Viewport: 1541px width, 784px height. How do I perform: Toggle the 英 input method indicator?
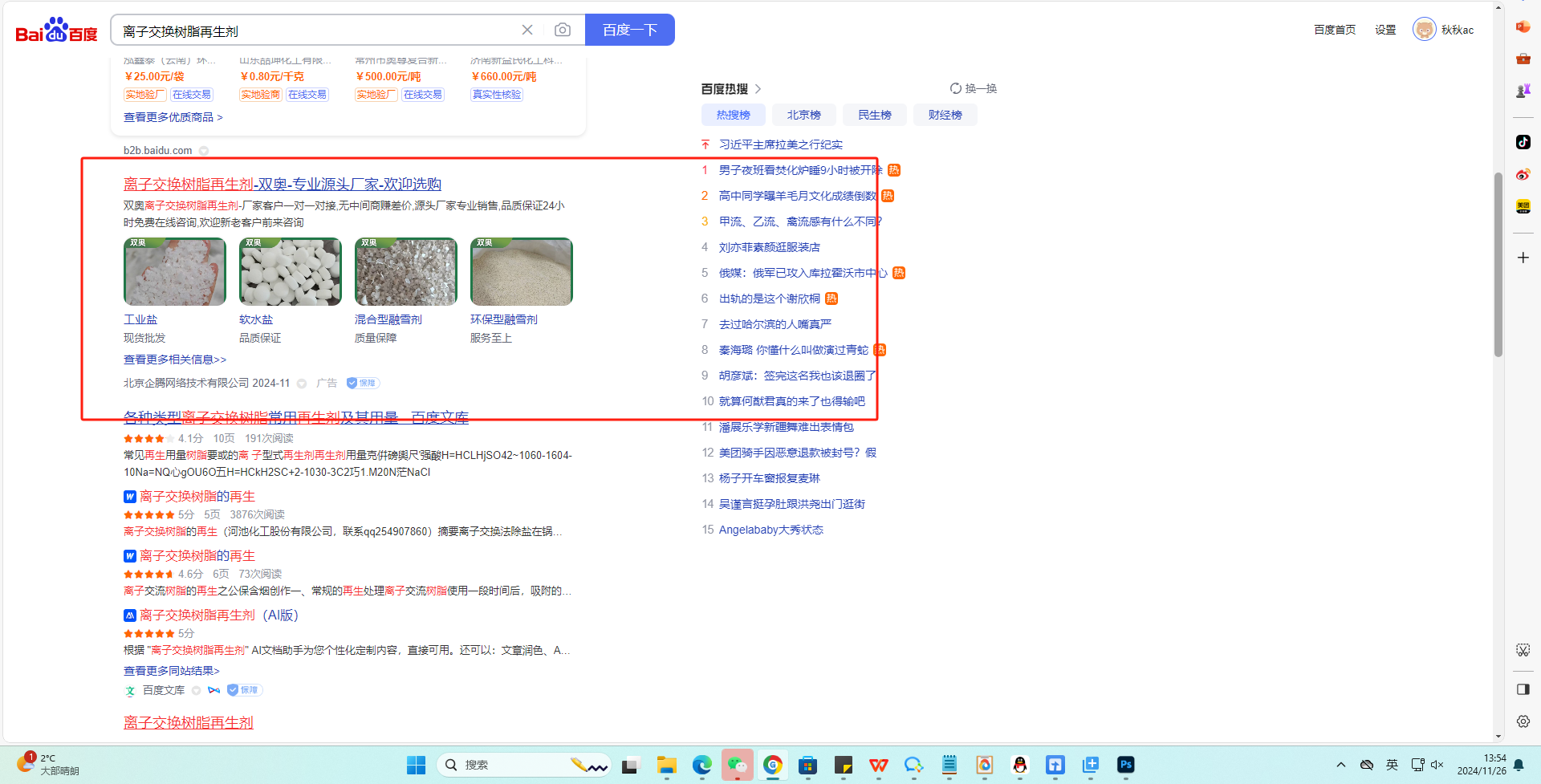pos(1392,765)
